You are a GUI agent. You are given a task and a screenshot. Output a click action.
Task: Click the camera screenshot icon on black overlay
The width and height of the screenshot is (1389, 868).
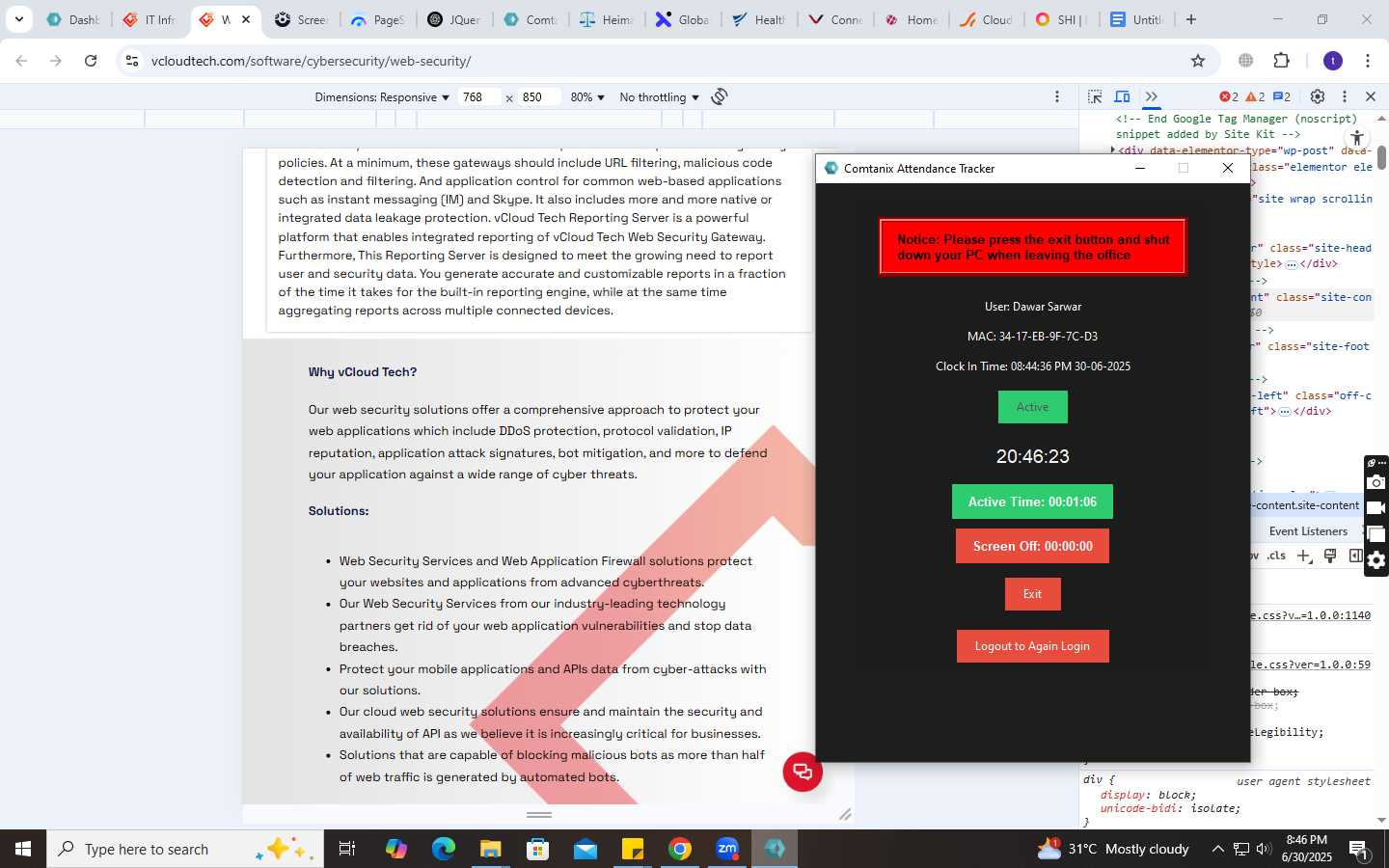point(1376,482)
